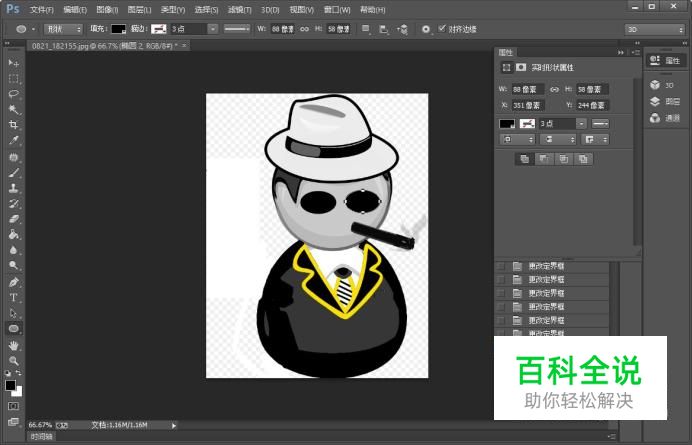This screenshot has width=692, height=445.
Task: Select the Hand tool
Action: point(13,345)
